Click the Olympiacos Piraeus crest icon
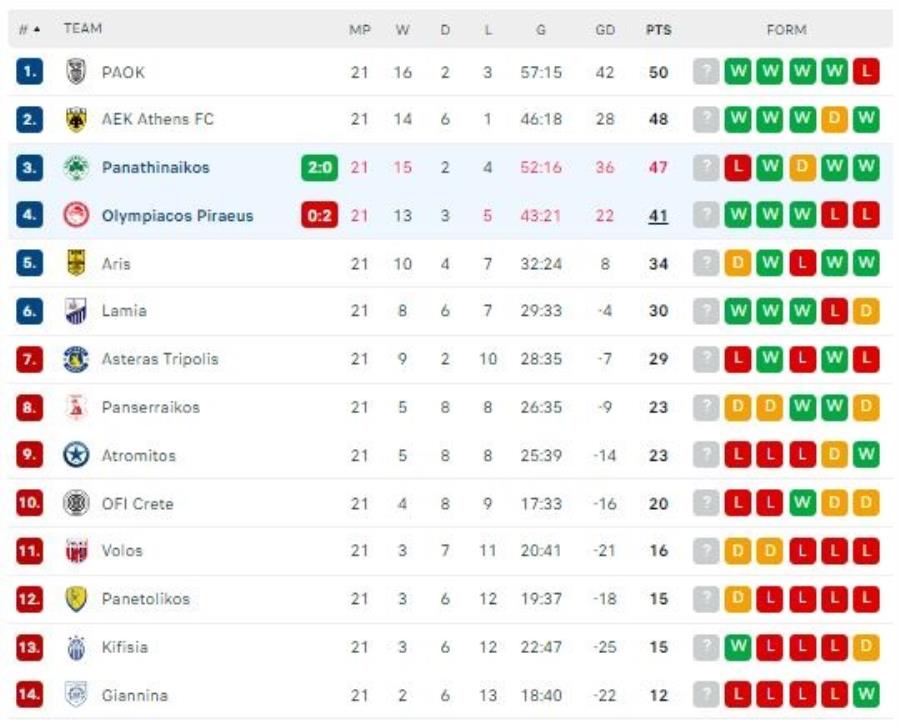This screenshot has width=900, height=728. pyautogui.click(x=76, y=215)
